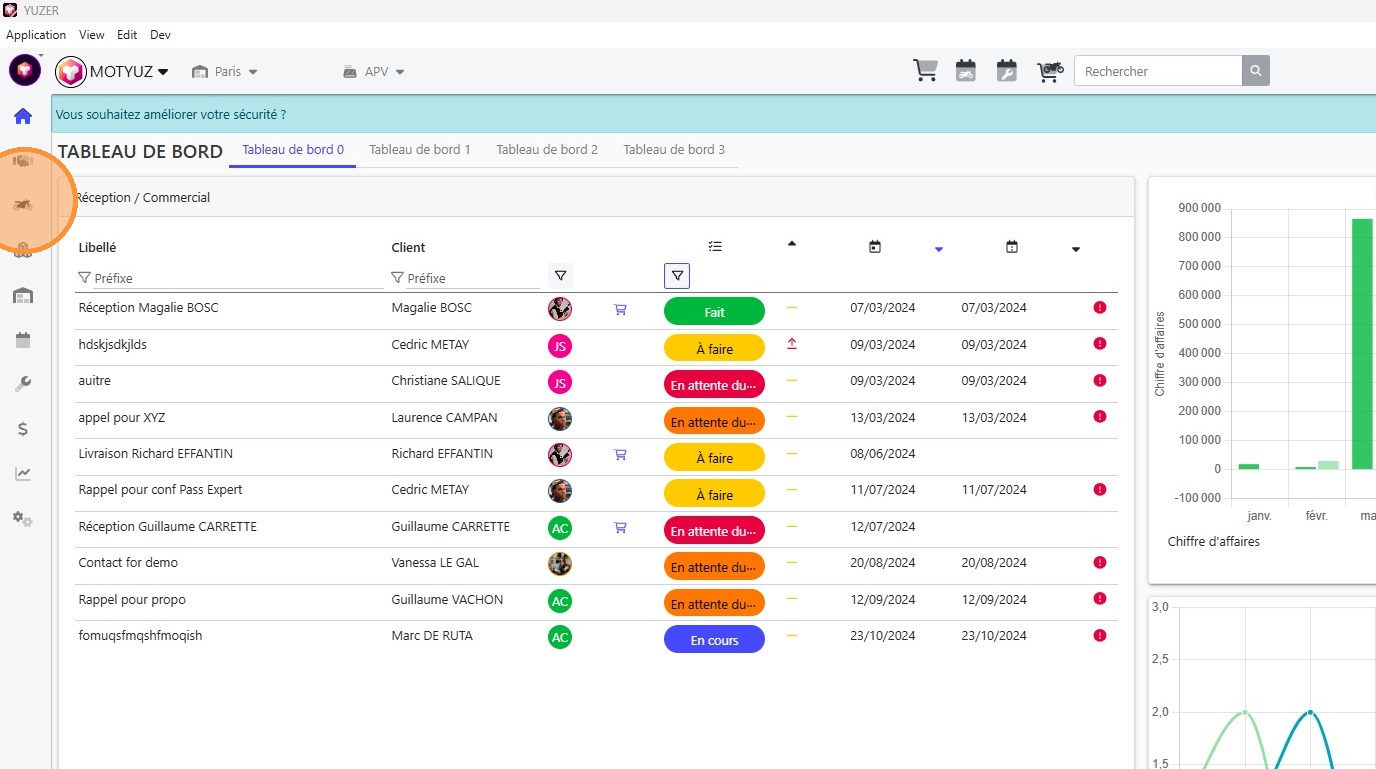Open the Application menu
The image size is (1376, 769).
[36, 35]
